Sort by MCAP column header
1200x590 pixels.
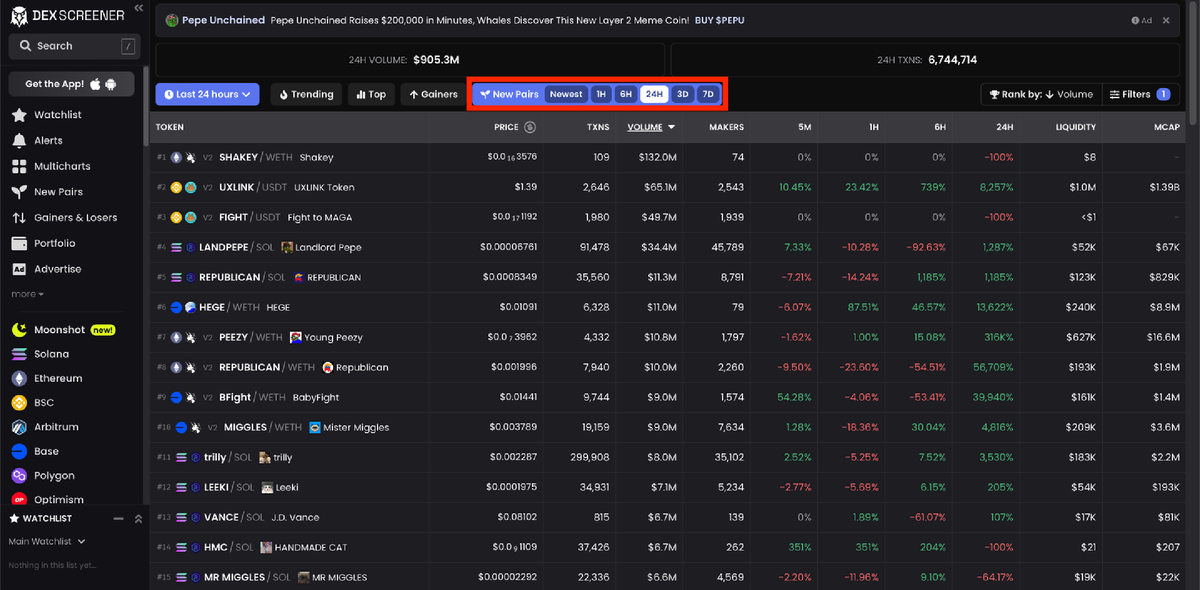(x=1167, y=127)
